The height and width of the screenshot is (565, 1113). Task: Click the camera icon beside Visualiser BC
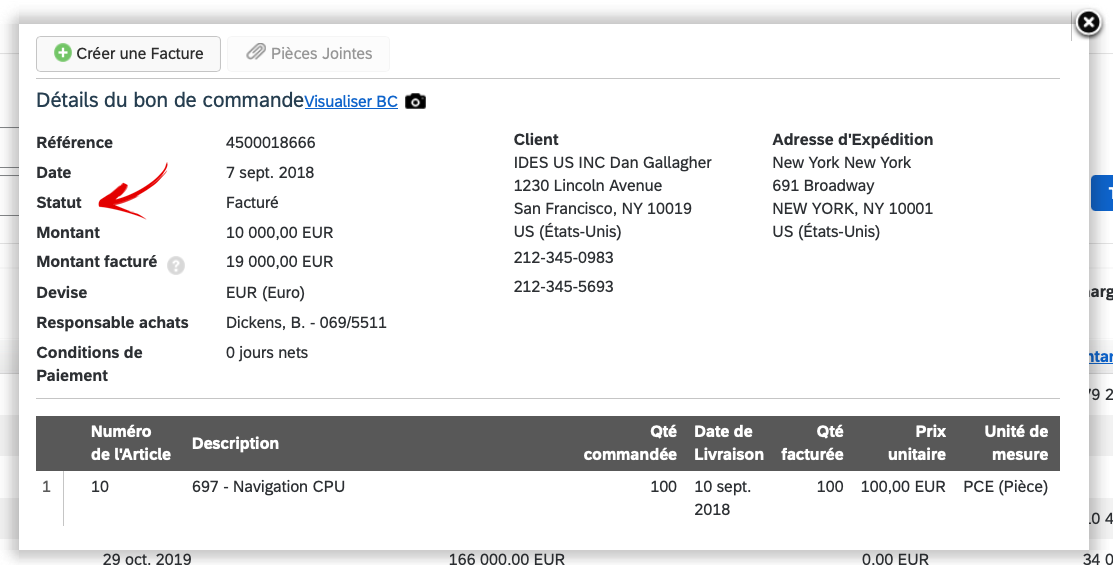pyautogui.click(x=415, y=102)
